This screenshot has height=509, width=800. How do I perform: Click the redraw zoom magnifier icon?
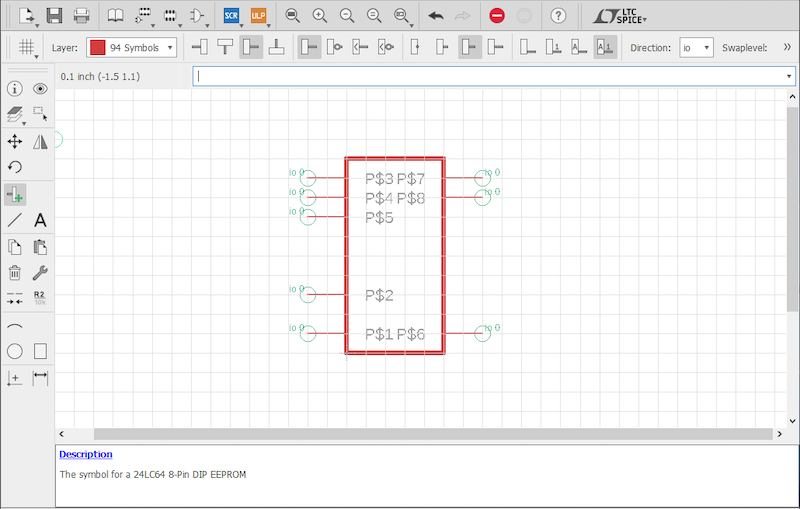tap(374, 16)
